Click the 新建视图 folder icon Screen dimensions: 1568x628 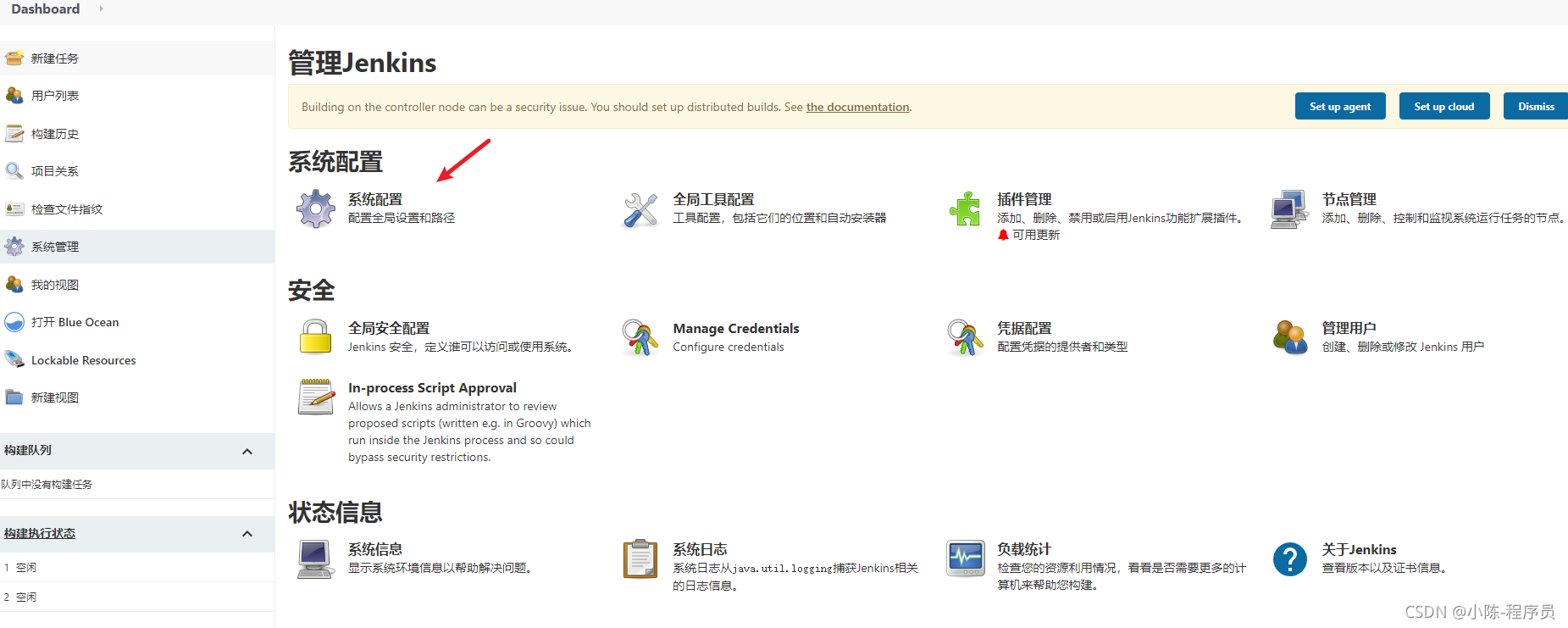14,397
